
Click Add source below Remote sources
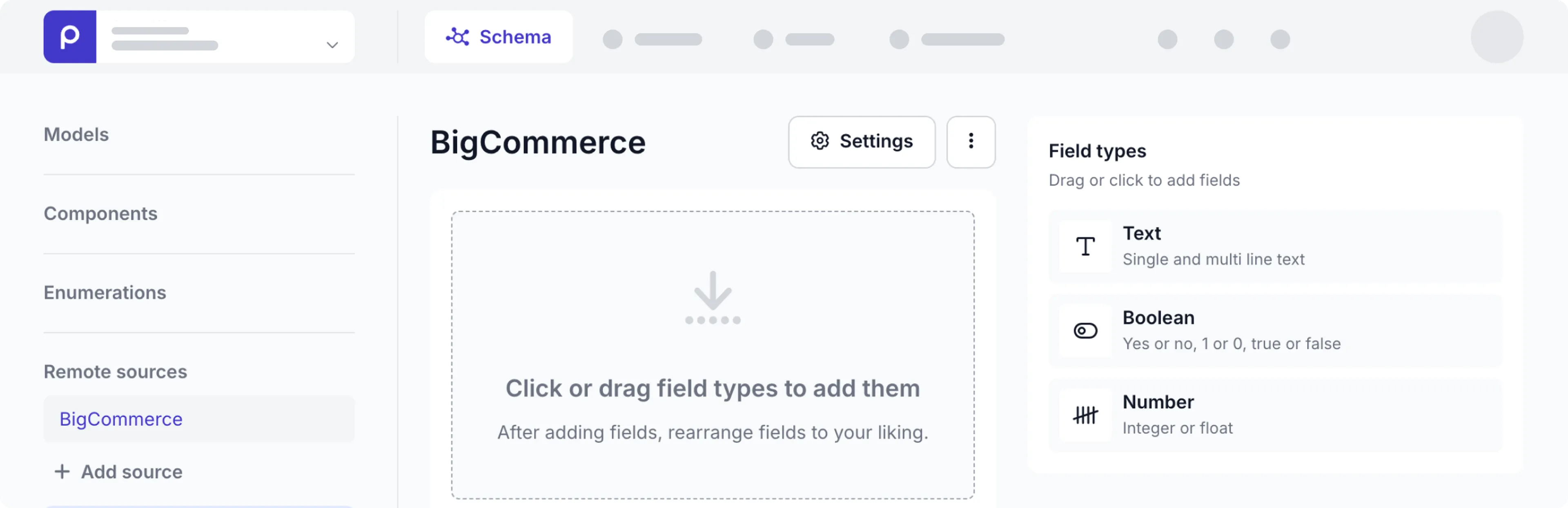119,472
